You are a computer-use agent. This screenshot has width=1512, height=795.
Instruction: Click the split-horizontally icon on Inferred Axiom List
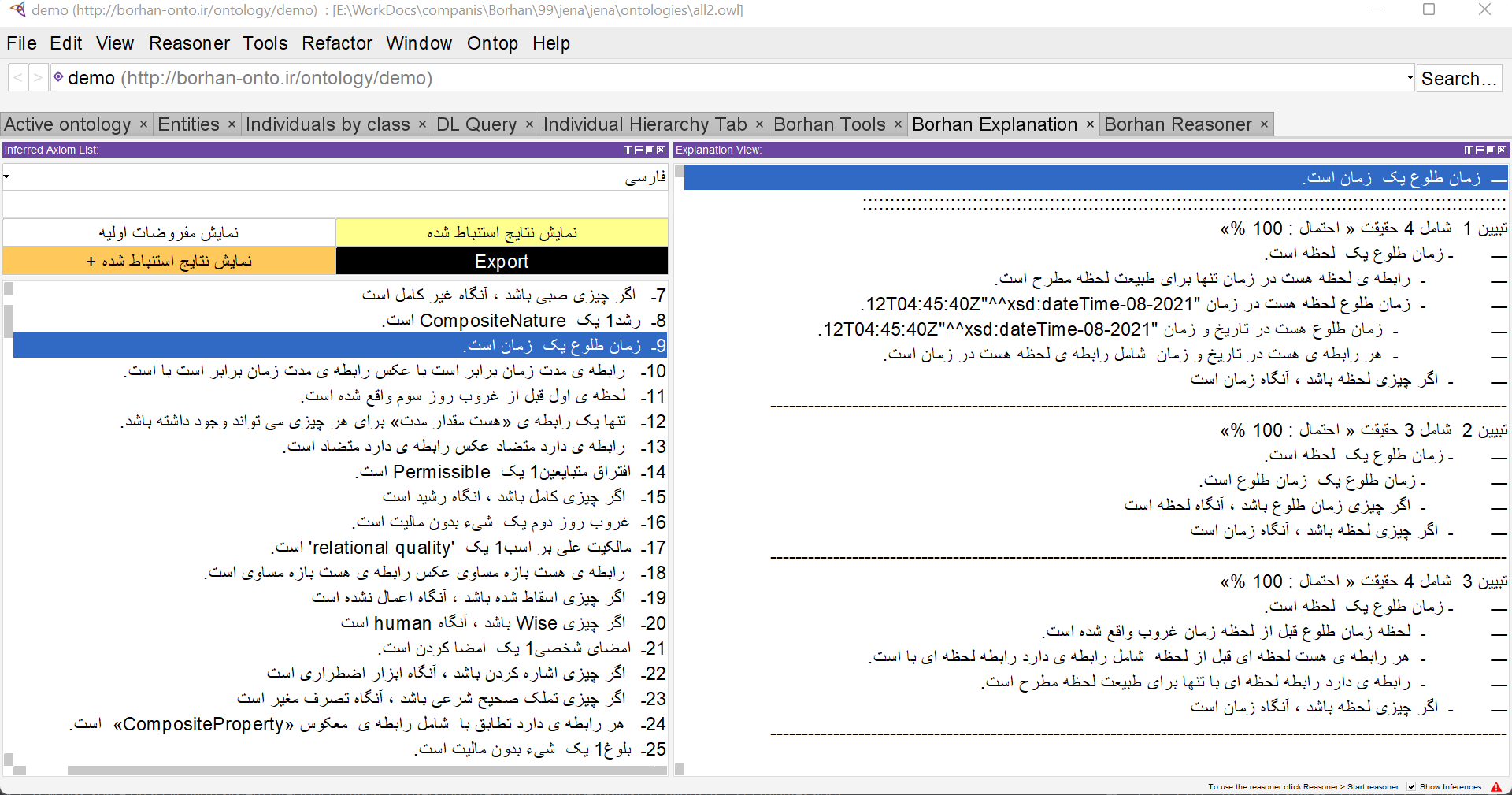(x=639, y=150)
